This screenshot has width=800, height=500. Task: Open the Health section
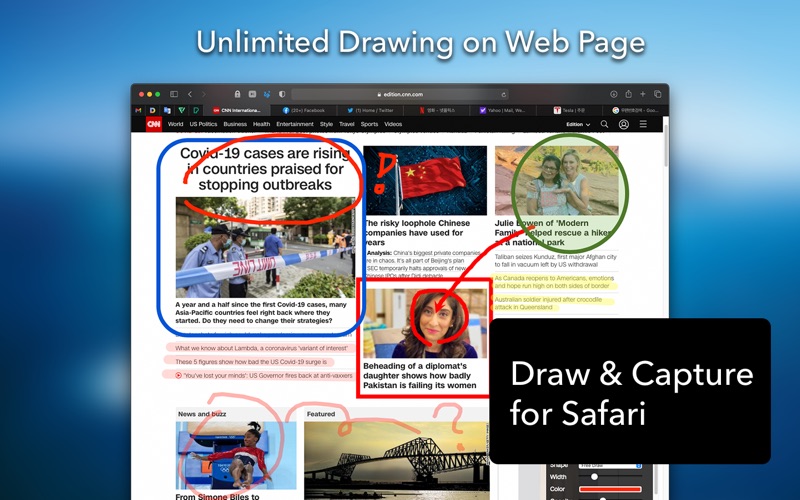point(261,124)
